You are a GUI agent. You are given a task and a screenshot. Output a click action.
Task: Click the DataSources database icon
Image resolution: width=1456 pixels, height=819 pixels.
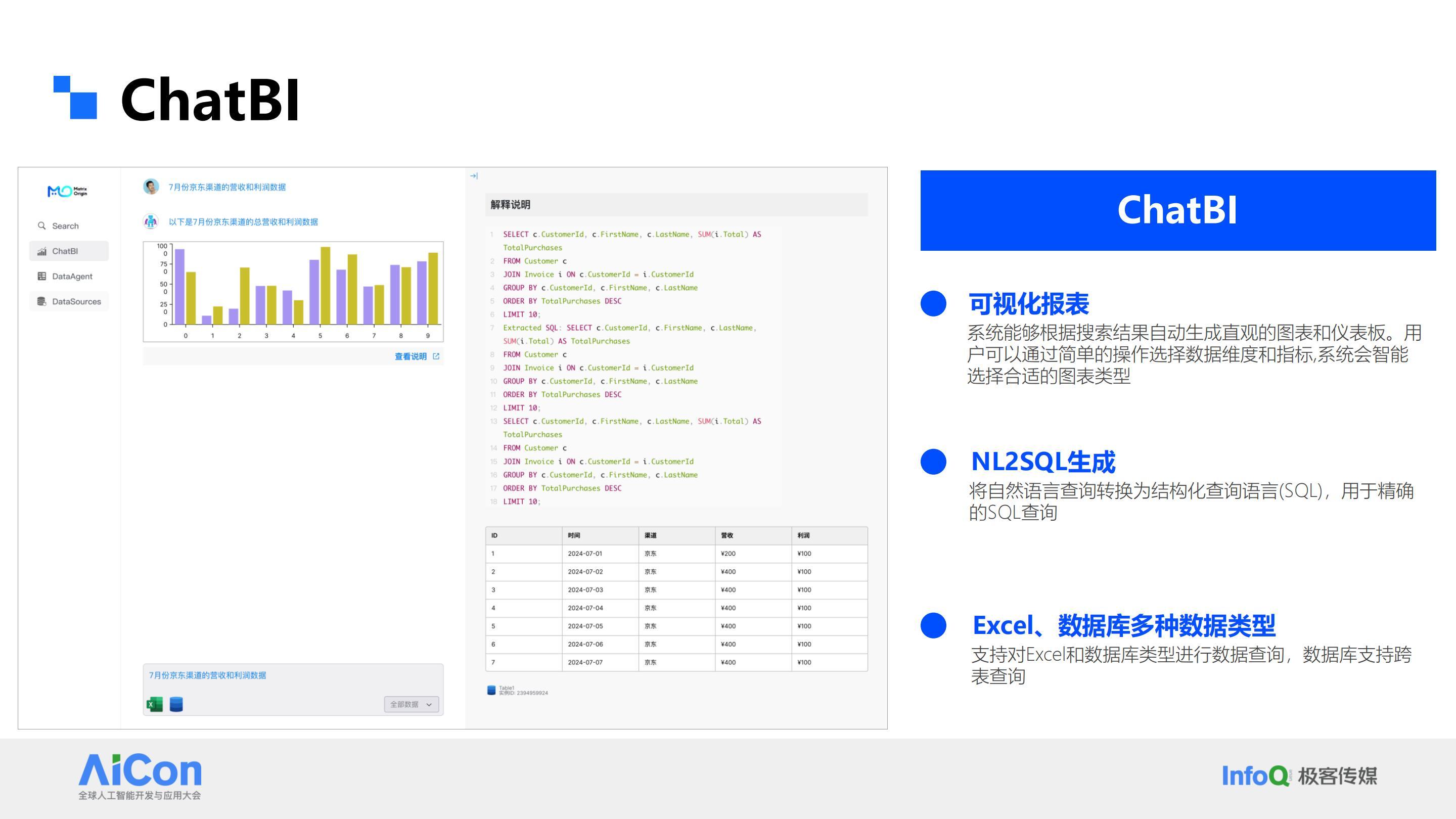coord(42,301)
